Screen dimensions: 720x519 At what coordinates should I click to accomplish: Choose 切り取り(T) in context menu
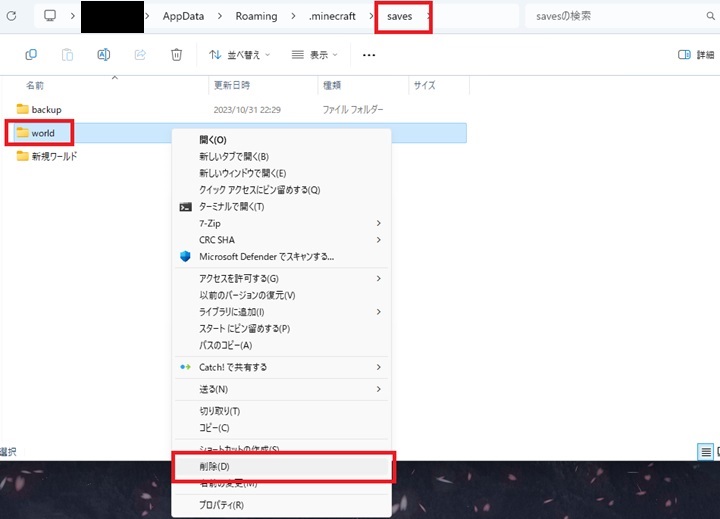tap(281, 412)
